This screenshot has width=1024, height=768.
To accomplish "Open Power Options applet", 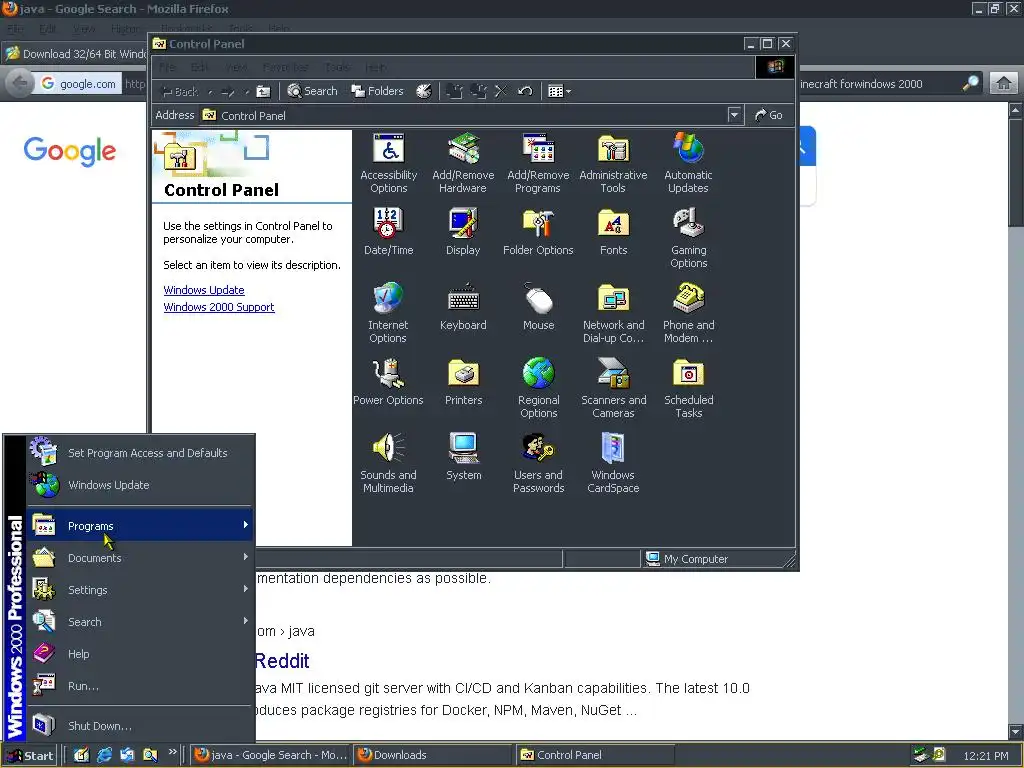I will point(389,382).
